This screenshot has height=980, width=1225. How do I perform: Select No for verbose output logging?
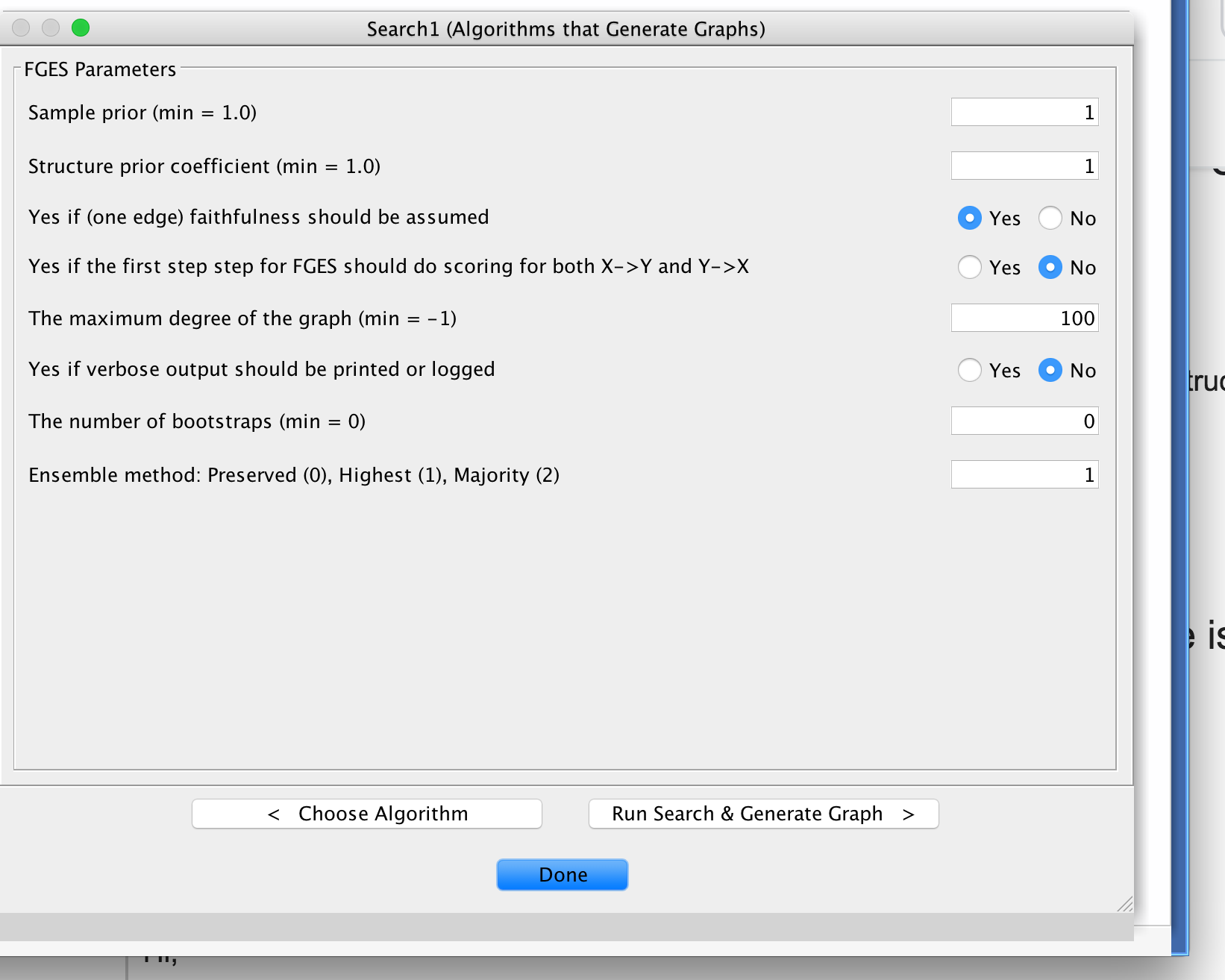click(1050, 370)
